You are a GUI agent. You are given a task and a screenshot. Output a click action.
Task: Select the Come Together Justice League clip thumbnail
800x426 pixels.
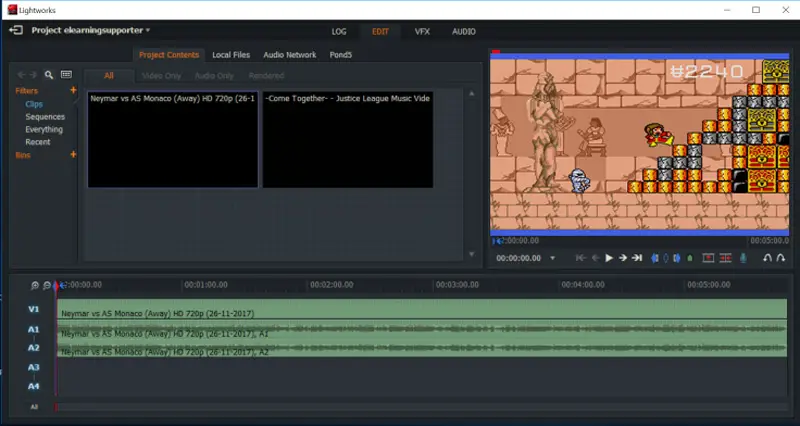tap(348, 140)
